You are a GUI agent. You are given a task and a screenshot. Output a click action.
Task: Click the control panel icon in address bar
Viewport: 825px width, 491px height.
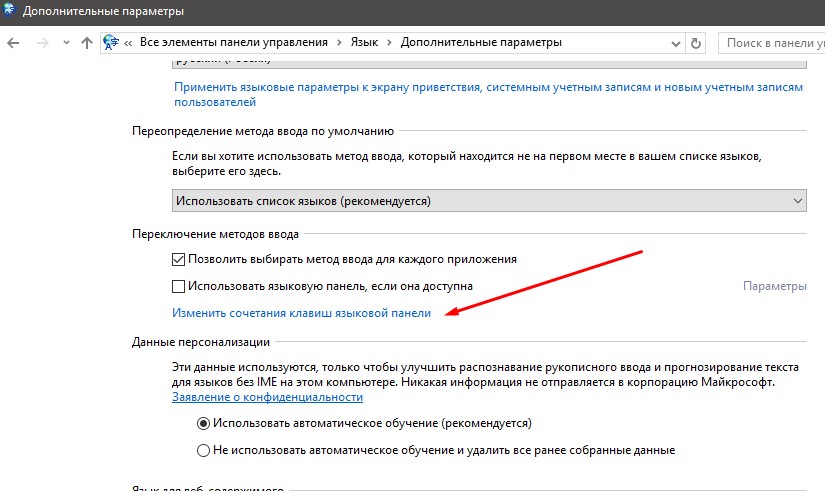click(112, 43)
